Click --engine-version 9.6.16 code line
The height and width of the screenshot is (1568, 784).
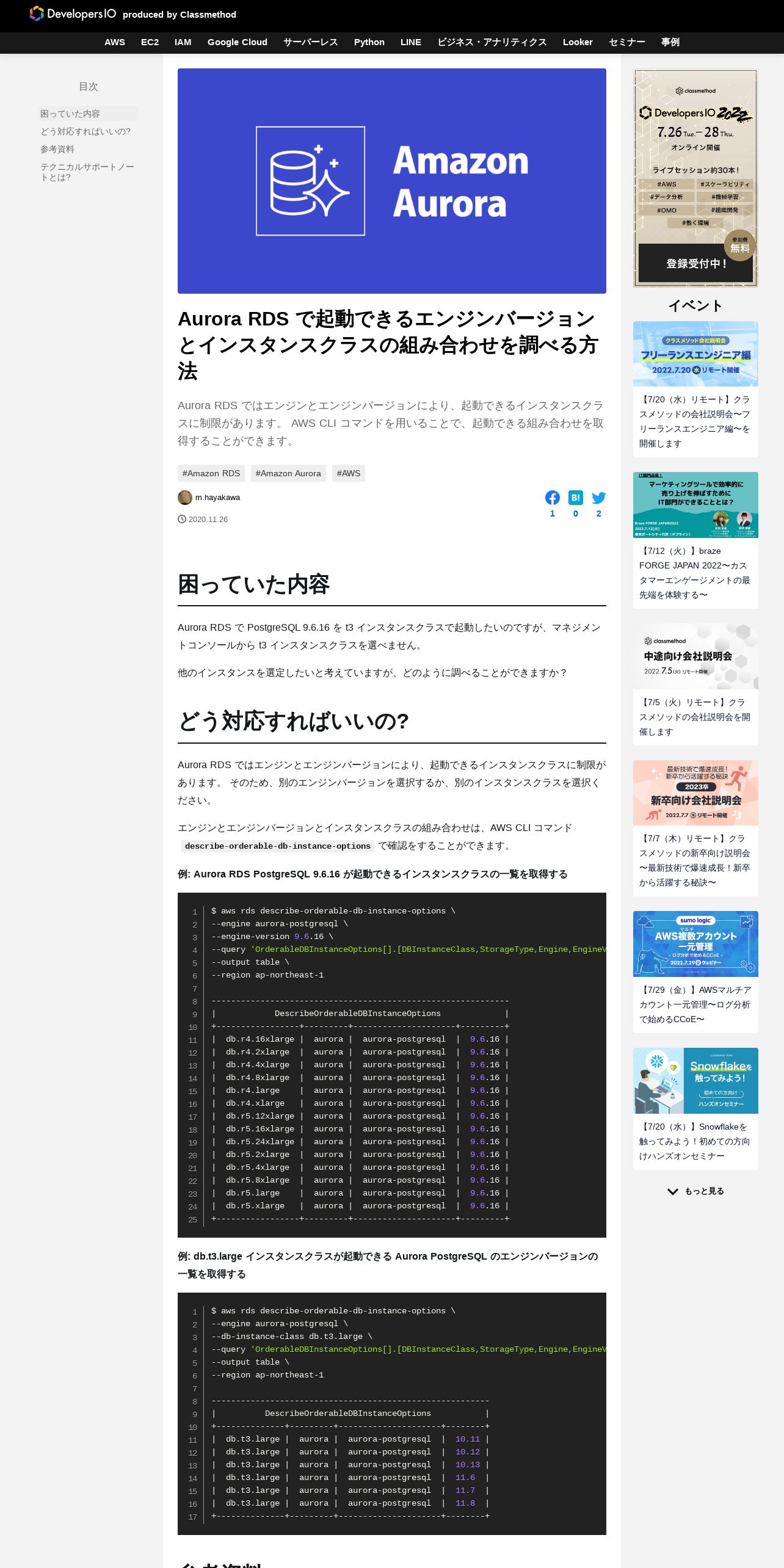(272, 937)
